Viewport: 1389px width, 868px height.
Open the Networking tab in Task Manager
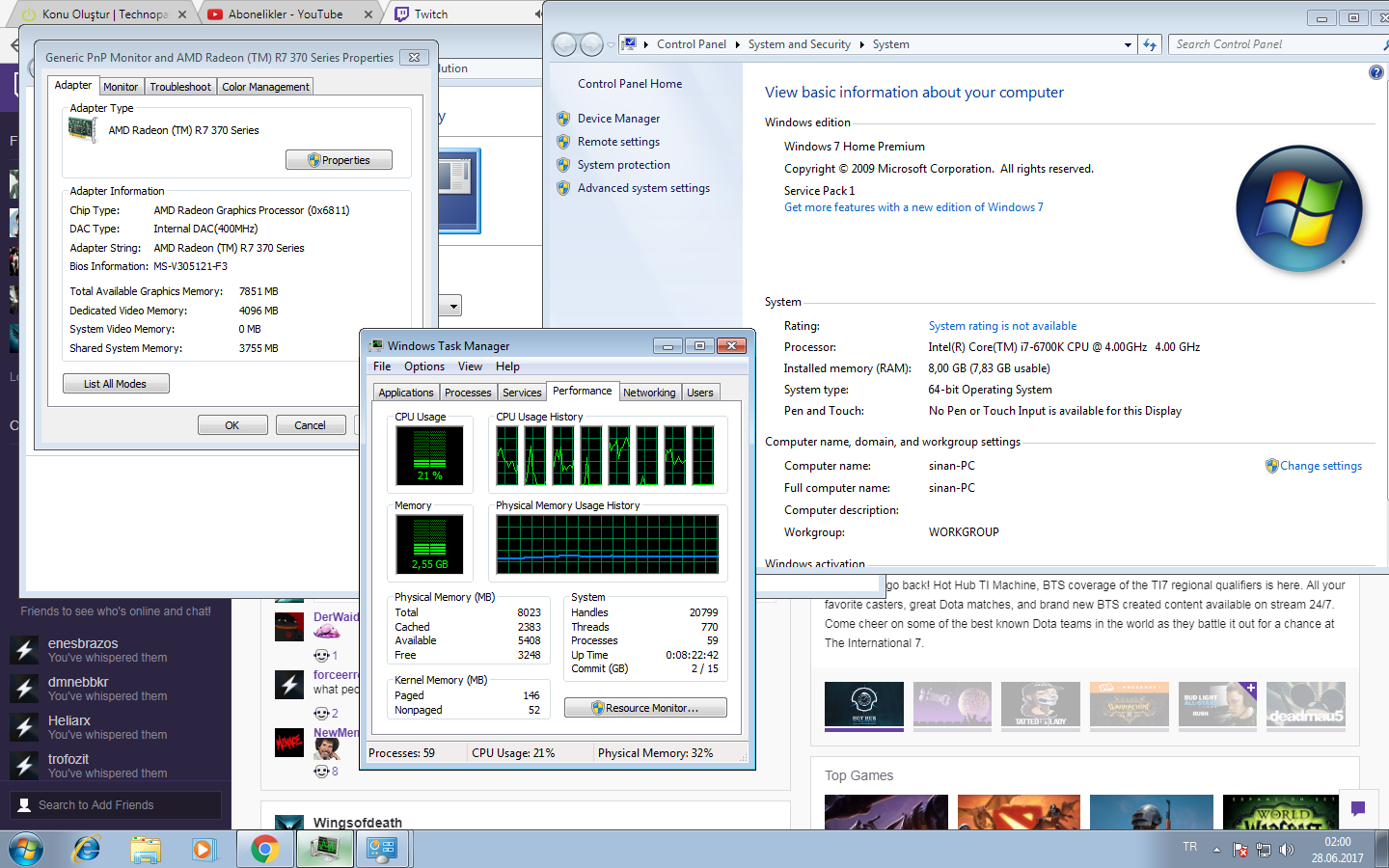coord(649,393)
